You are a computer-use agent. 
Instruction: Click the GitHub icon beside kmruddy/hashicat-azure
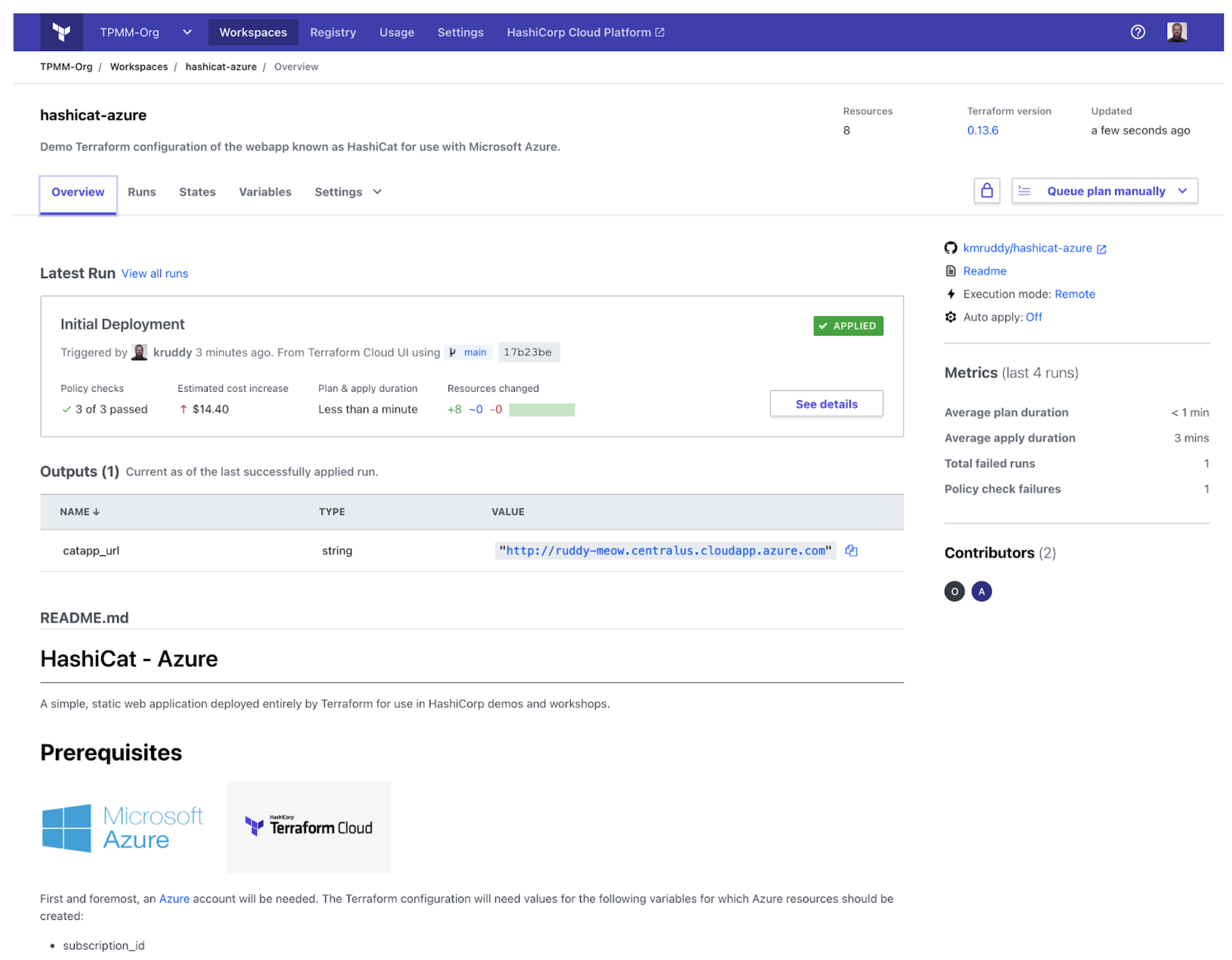tap(951, 248)
